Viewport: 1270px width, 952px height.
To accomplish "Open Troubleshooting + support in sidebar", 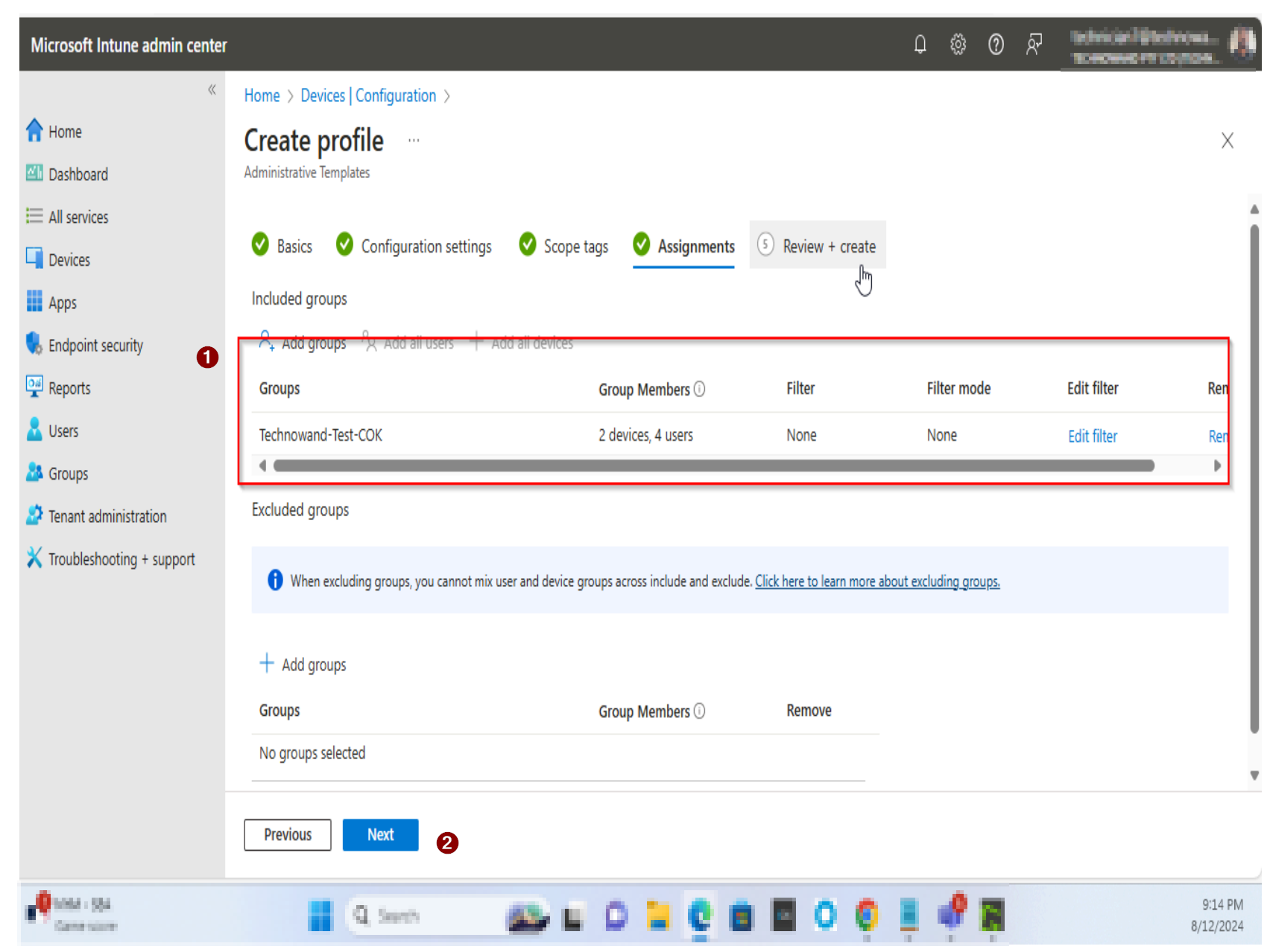I will 121,559.
